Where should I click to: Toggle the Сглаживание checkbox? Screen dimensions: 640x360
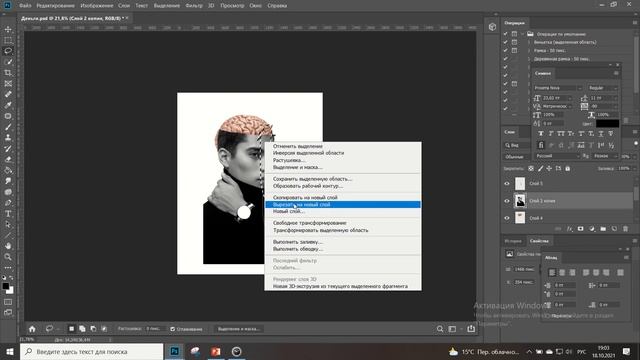(x=173, y=329)
